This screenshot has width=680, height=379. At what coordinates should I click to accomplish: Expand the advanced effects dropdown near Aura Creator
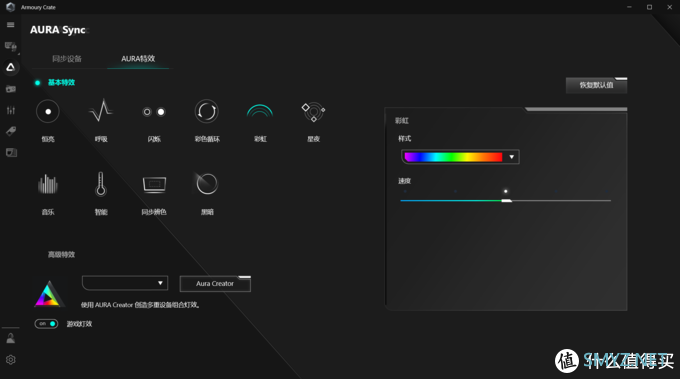[x=125, y=283]
